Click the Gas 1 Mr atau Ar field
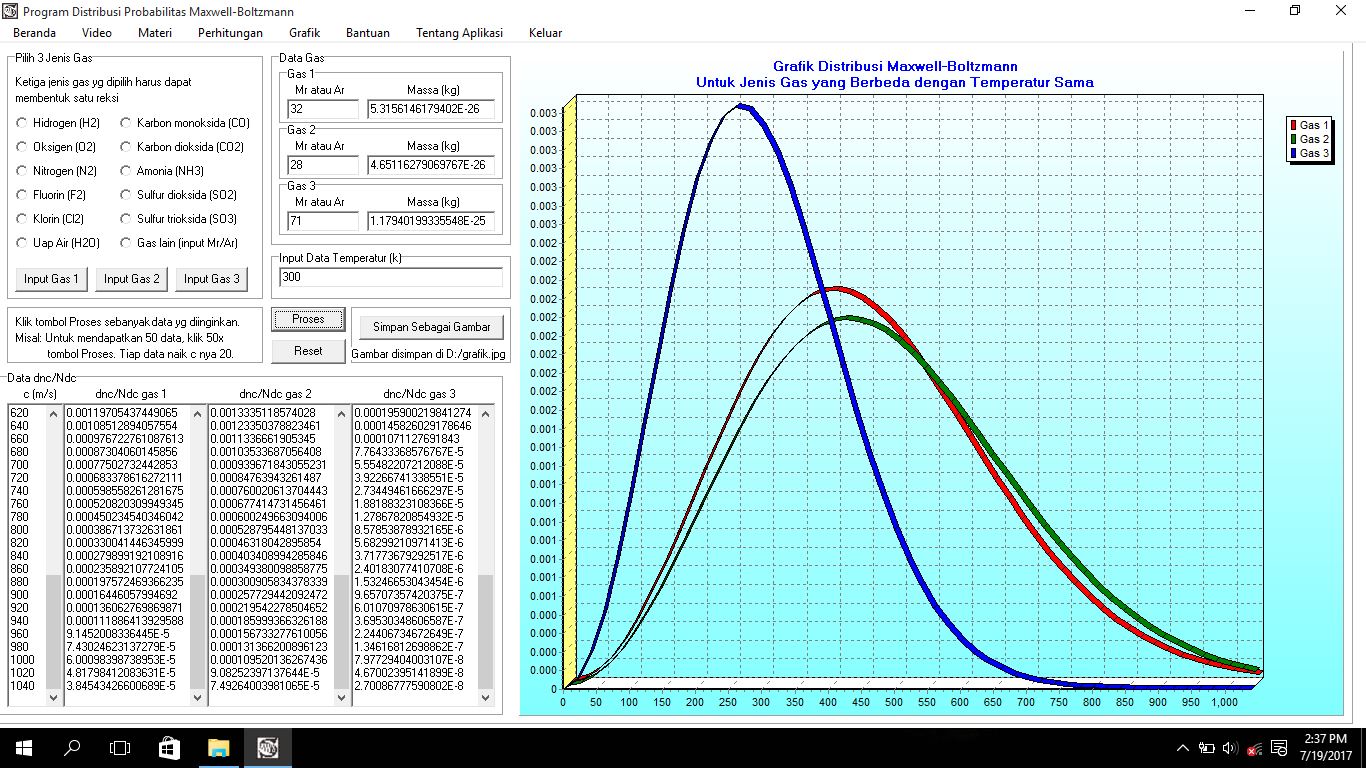 coord(322,109)
